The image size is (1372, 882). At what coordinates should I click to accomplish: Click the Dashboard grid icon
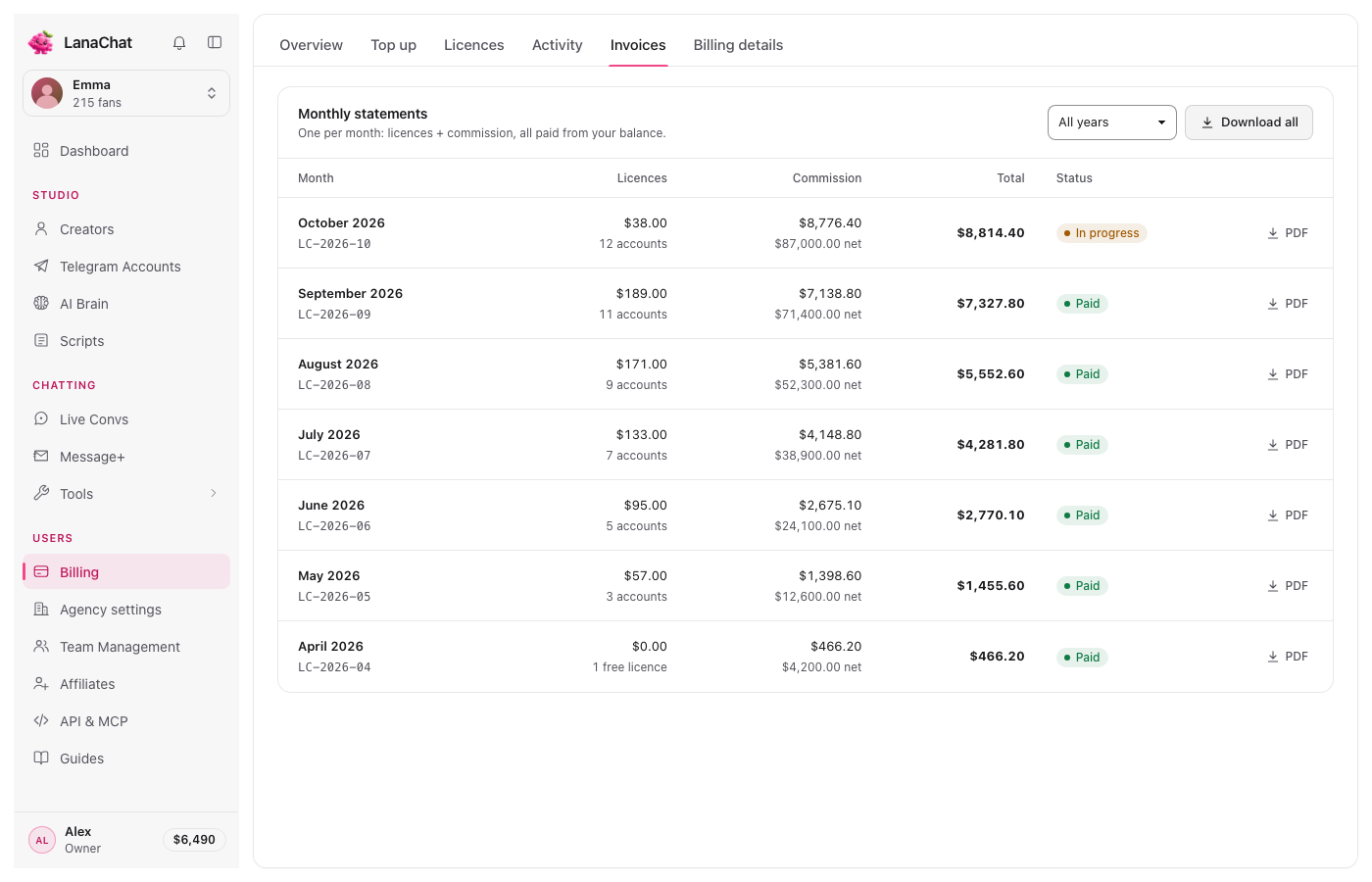[41, 150]
